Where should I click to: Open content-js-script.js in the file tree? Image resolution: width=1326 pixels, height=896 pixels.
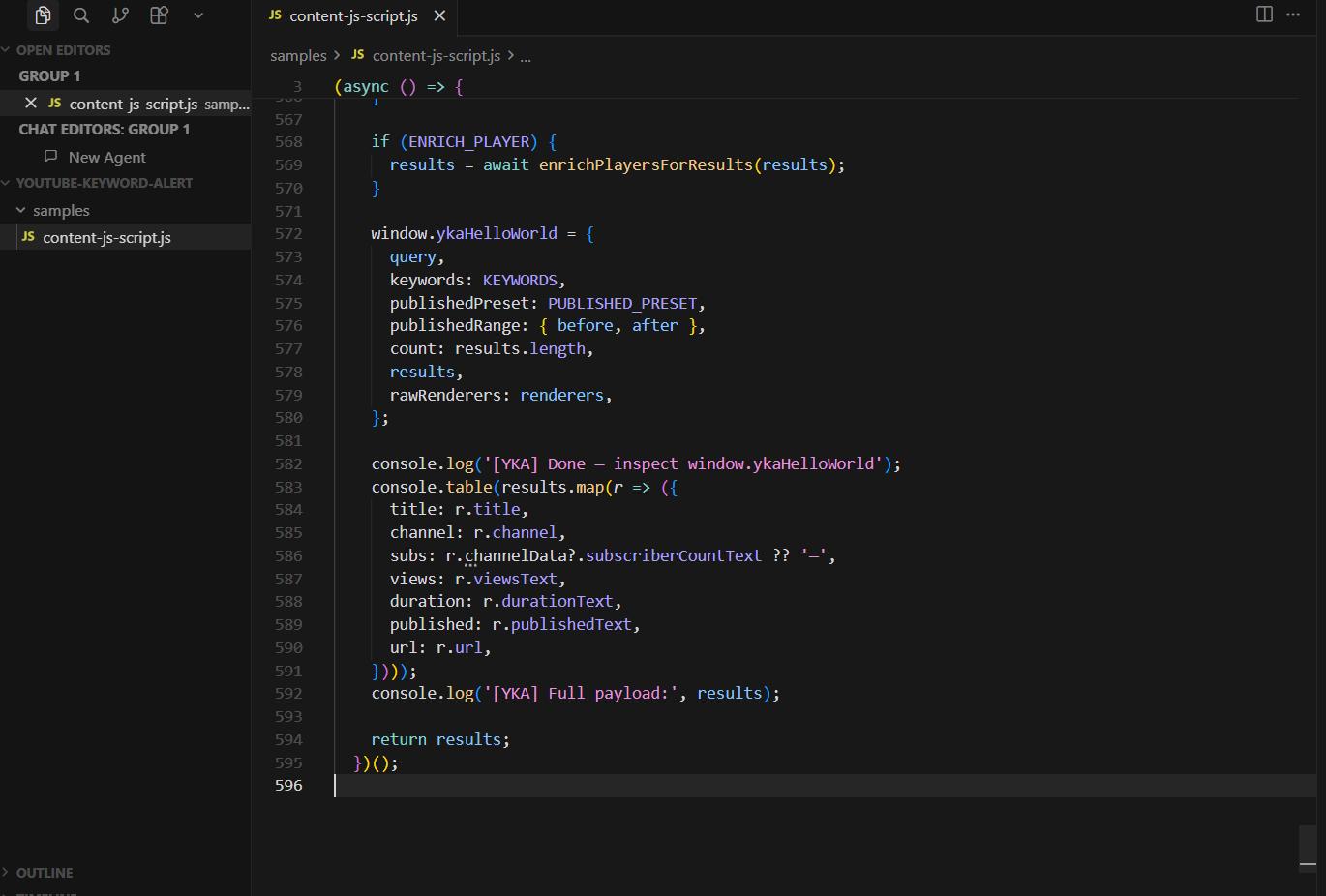click(106, 237)
